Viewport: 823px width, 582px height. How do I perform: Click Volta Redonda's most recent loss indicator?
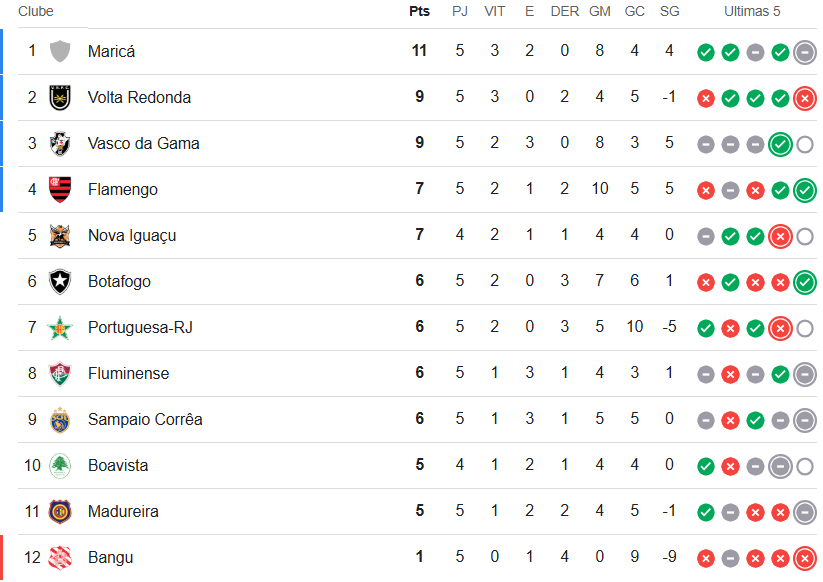804,98
